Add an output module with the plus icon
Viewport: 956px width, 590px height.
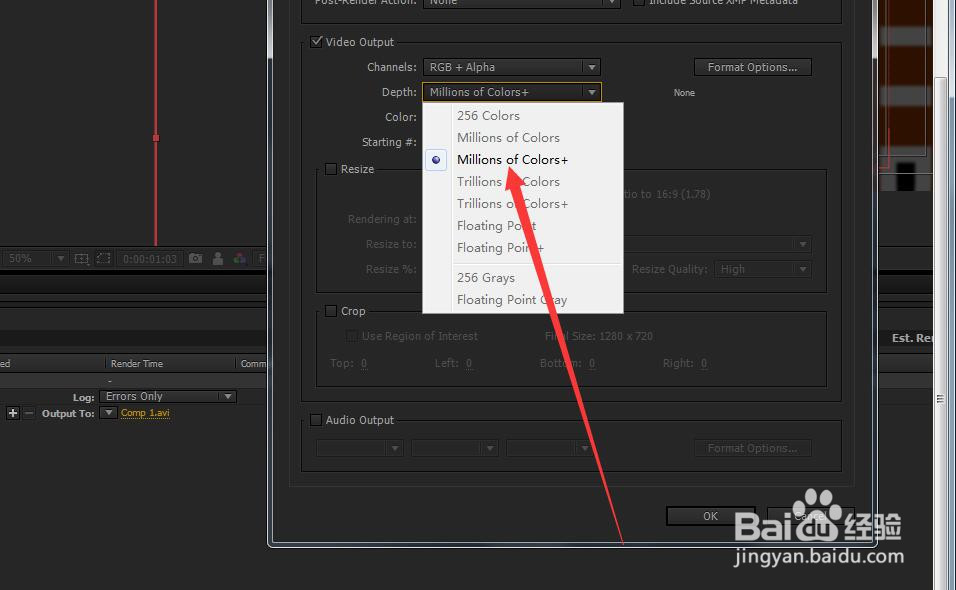click(12, 413)
